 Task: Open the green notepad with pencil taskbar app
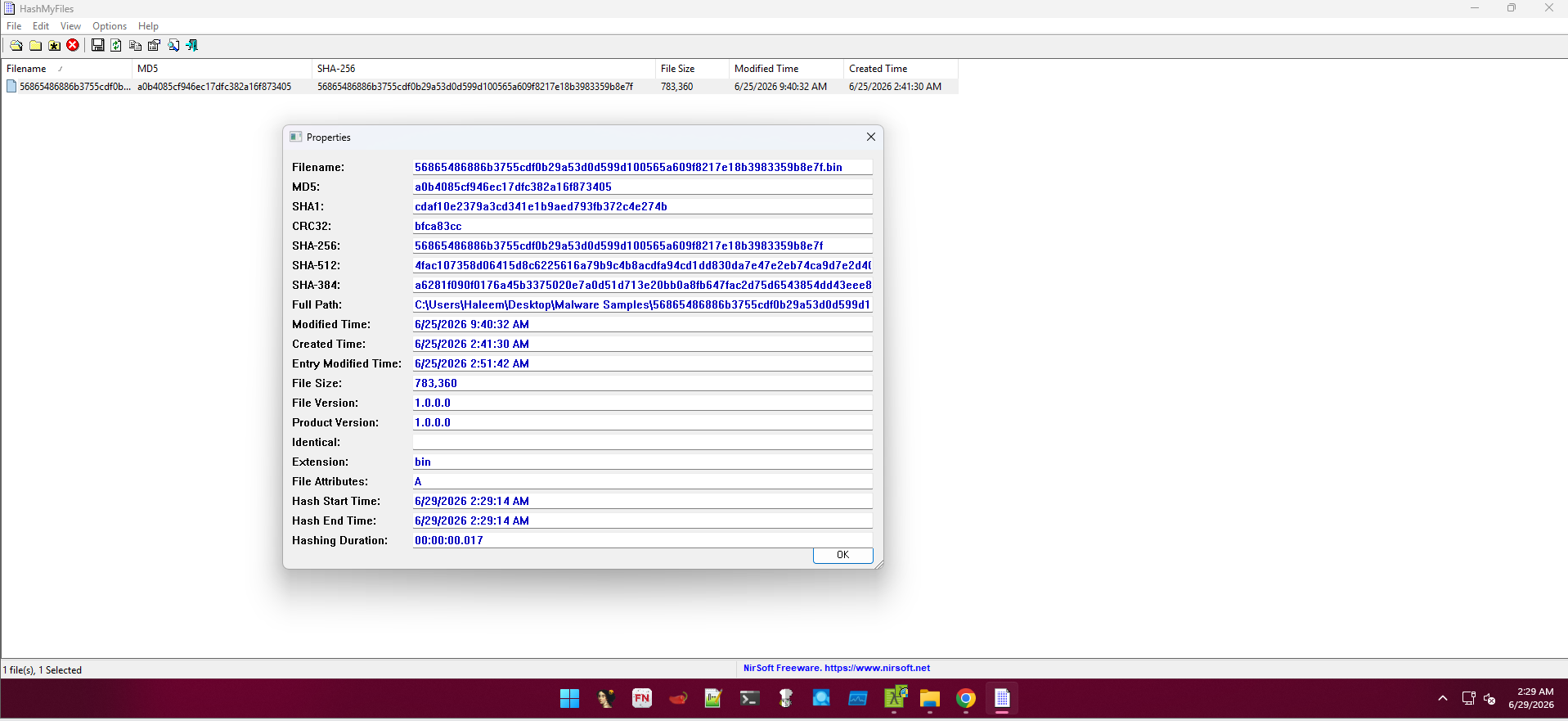click(x=713, y=698)
